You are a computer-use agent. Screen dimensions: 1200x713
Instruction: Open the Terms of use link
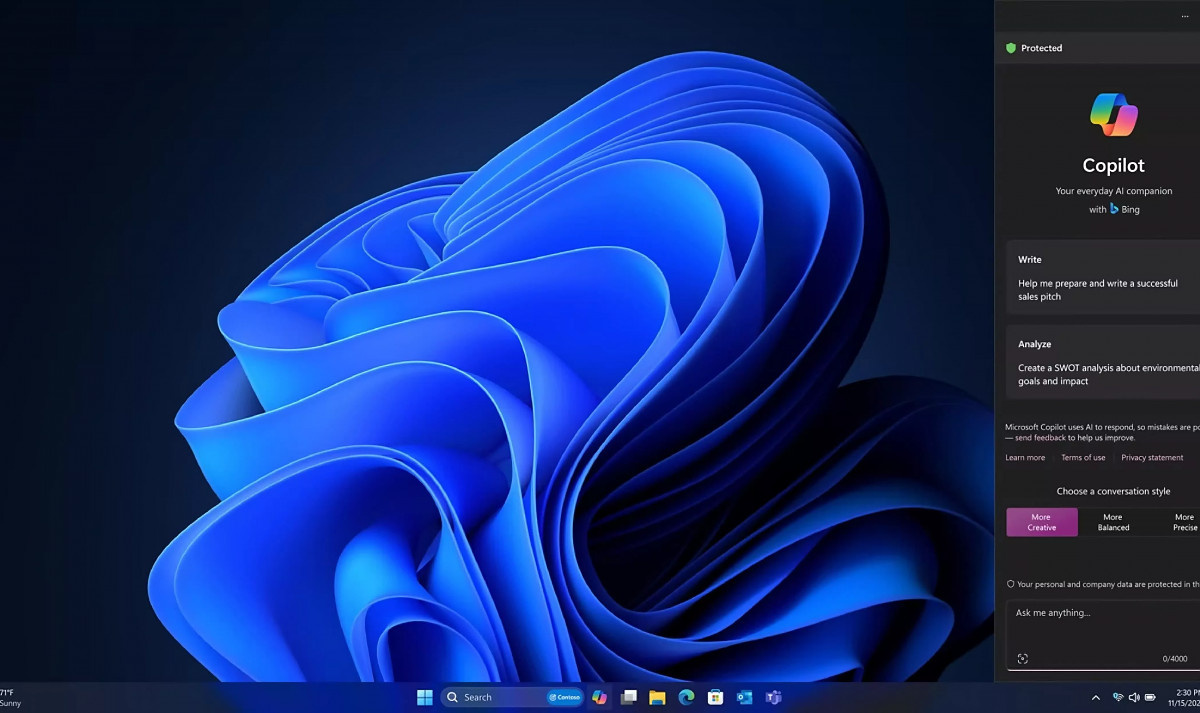pyautogui.click(x=1083, y=458)
